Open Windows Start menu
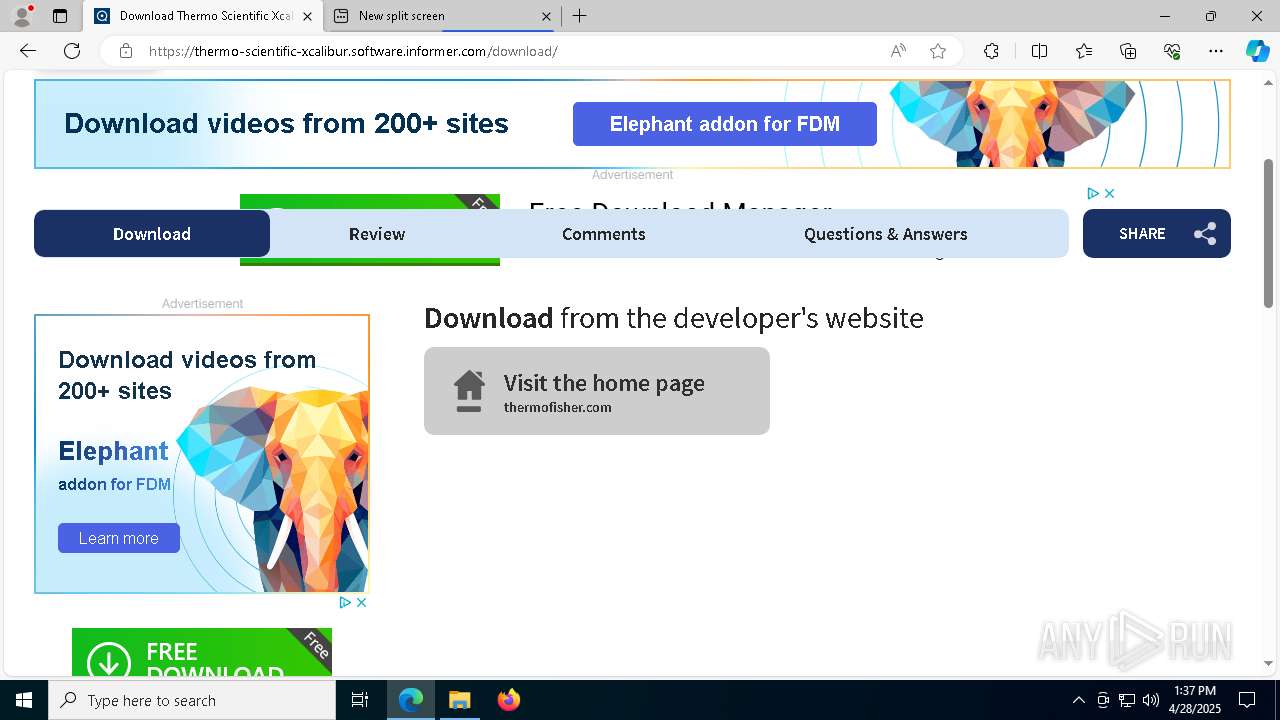 point(24,700)
